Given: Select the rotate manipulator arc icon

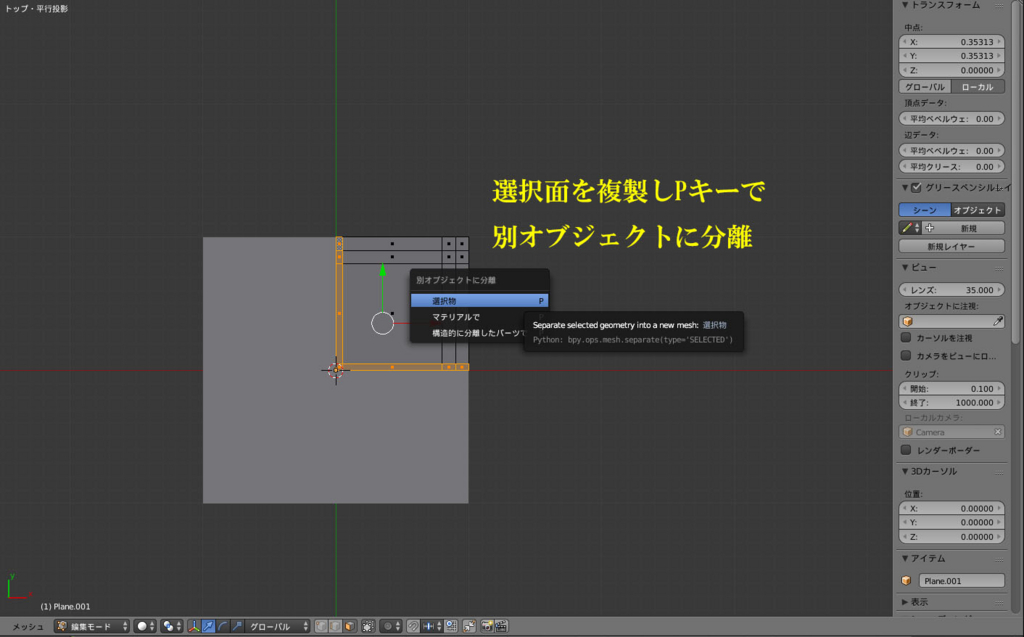Looking at the screenshot, I should click(223, 626).
